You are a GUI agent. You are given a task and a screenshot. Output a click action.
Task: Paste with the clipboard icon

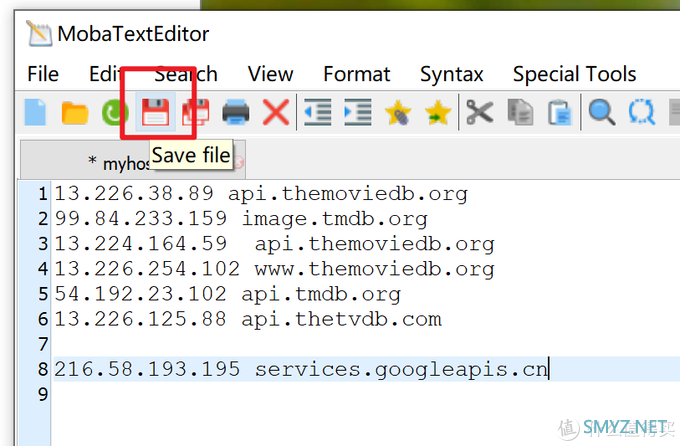click(x=559, y=112)
